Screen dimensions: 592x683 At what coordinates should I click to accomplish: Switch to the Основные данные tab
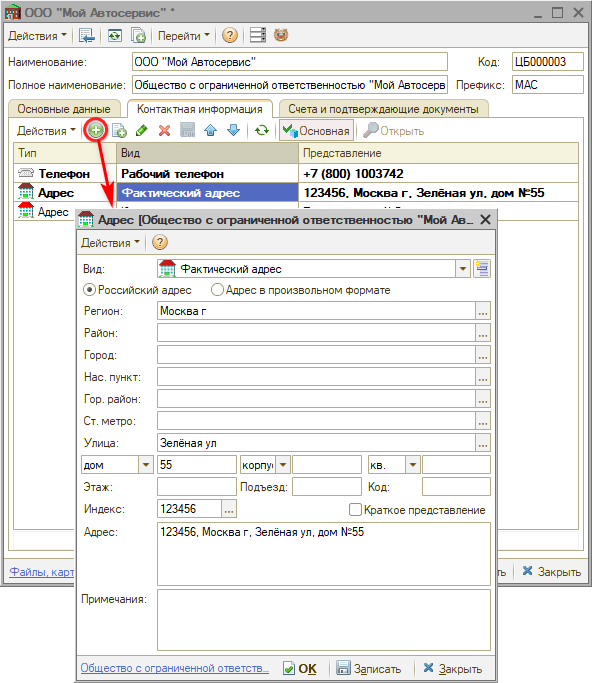[64, 109]
